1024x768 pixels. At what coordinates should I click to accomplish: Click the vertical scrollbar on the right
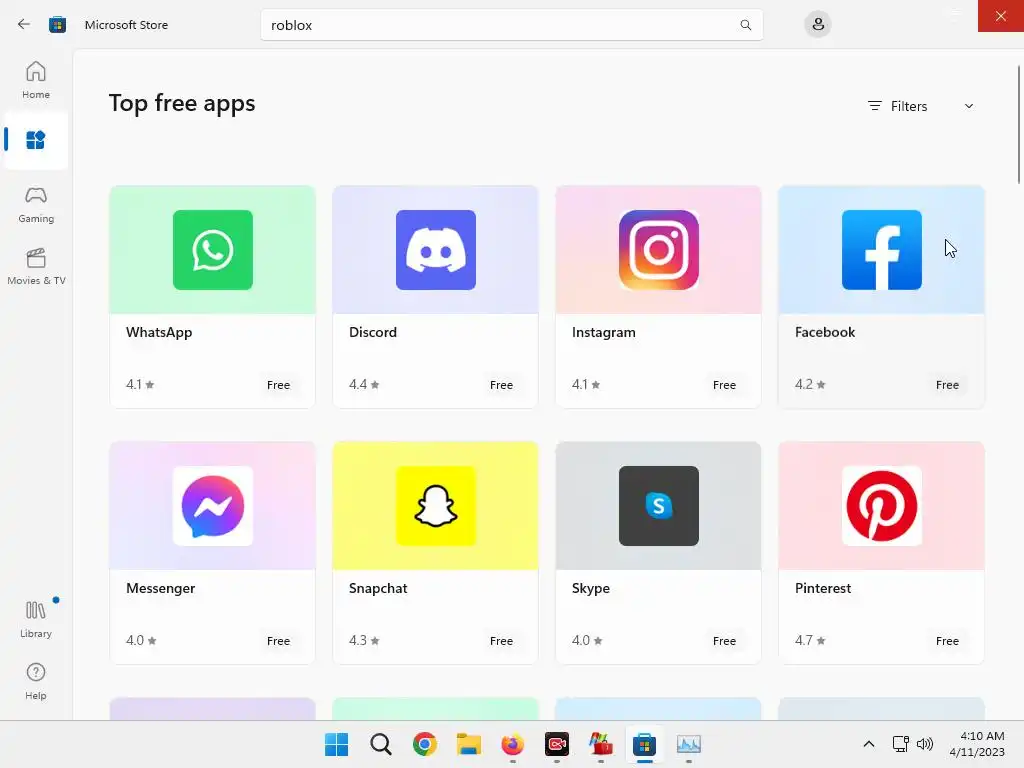(x=1018, y=124)
